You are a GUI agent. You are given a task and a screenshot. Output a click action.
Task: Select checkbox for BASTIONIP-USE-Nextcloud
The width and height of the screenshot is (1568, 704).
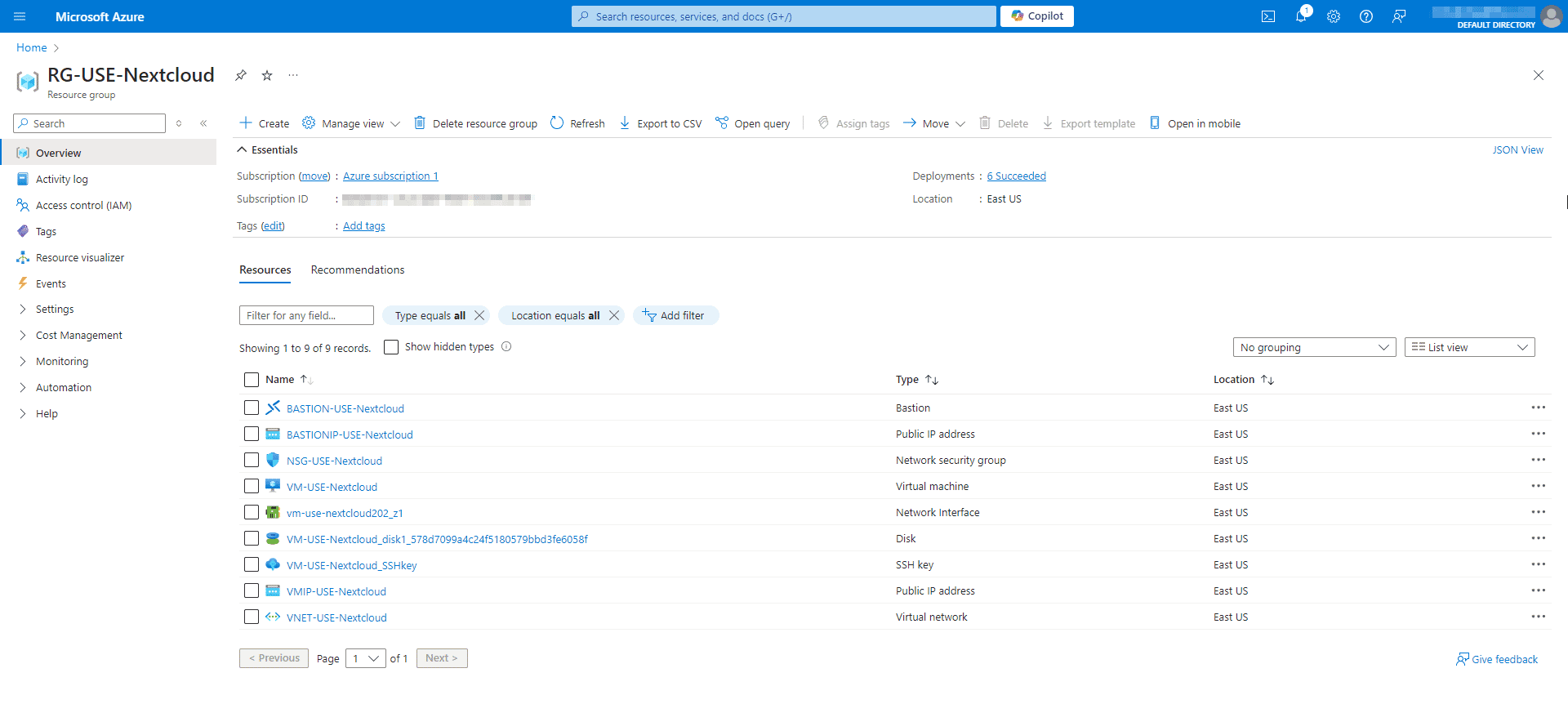252,434
